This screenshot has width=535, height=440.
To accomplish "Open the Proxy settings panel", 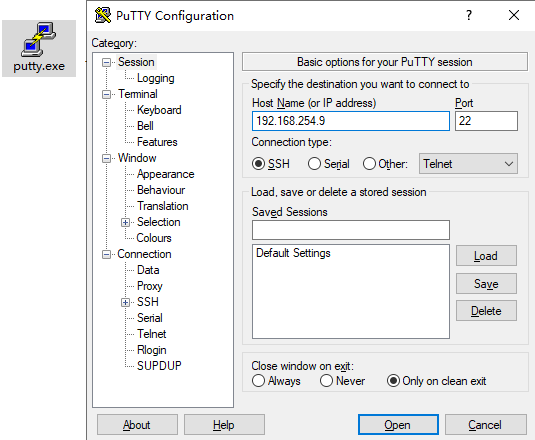I will coord(150,286).
